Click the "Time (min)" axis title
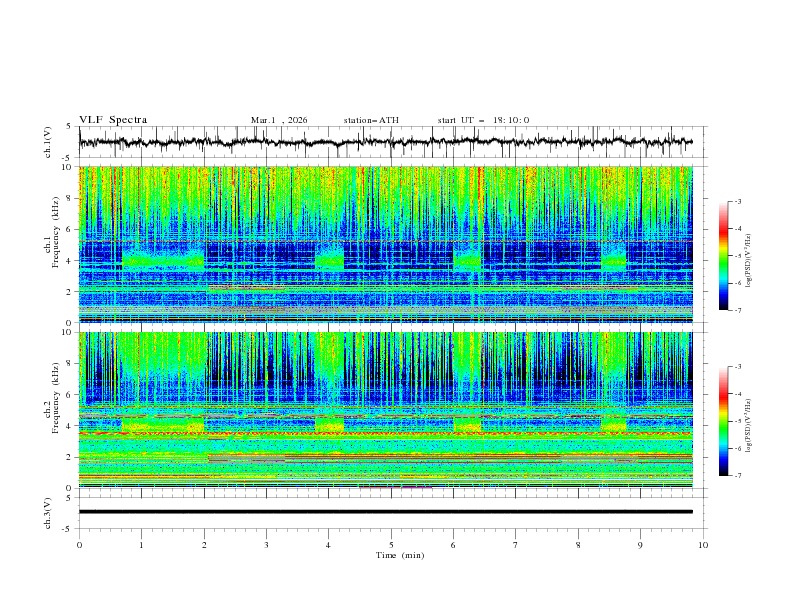Viewport: 792px width, 612px height. pyautogui.click(x=400, y=555)
